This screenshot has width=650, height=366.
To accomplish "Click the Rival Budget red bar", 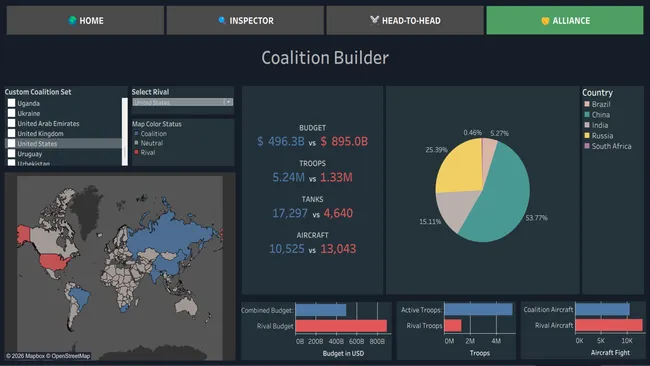I will (x=341, y=326).
